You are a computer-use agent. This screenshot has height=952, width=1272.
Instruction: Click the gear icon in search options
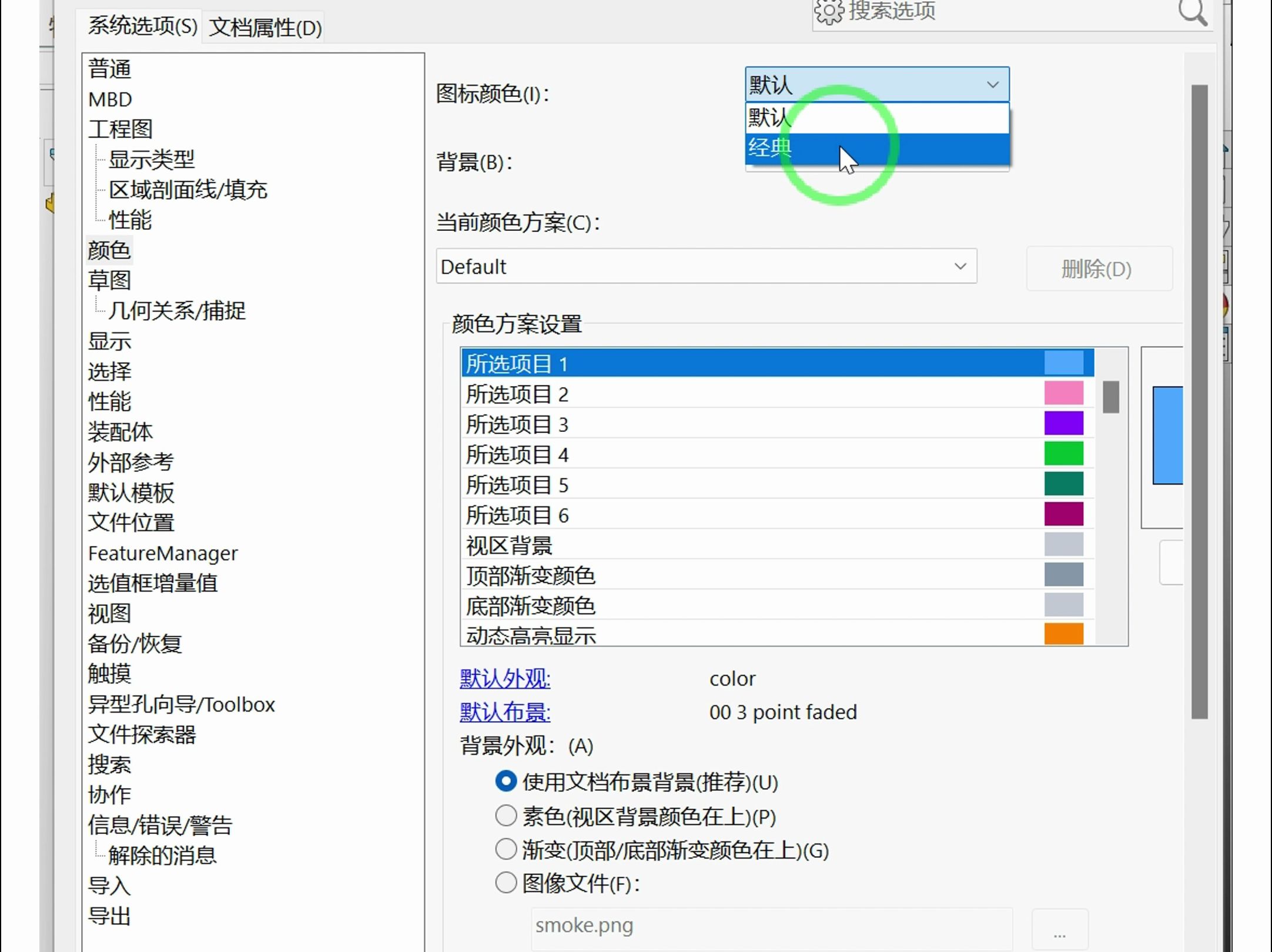click(x=829, y=12)
